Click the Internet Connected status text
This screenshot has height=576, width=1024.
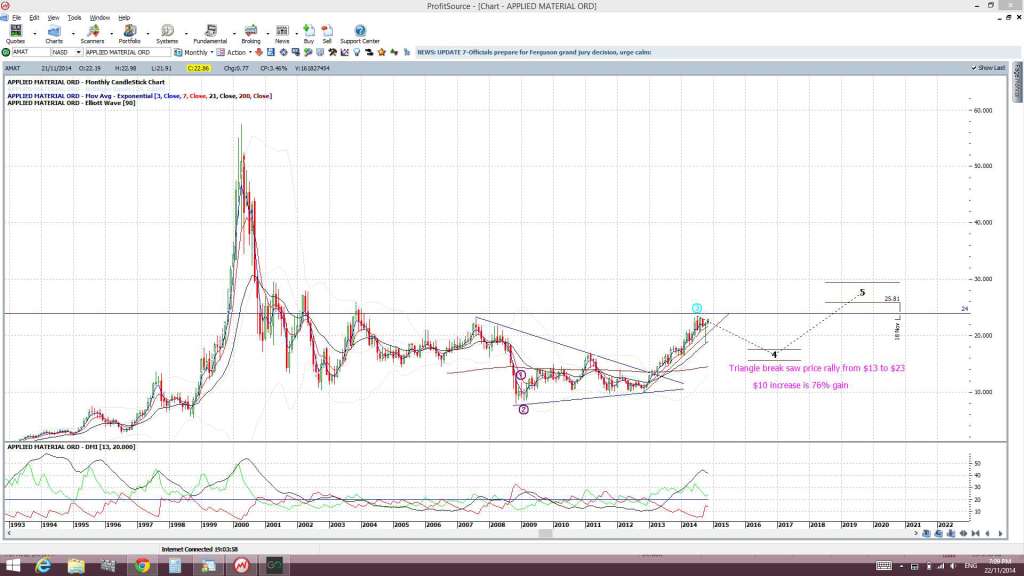click(x=199, y=550)
